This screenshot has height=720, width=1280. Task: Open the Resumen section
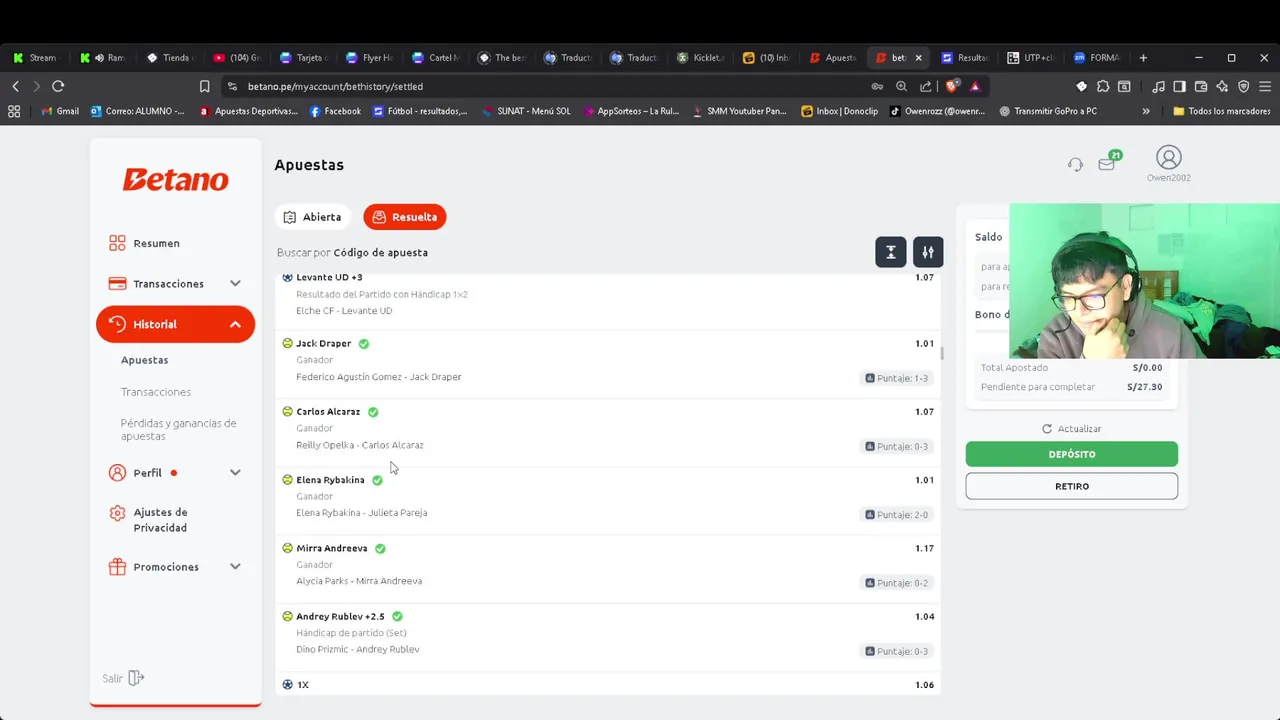145,243
